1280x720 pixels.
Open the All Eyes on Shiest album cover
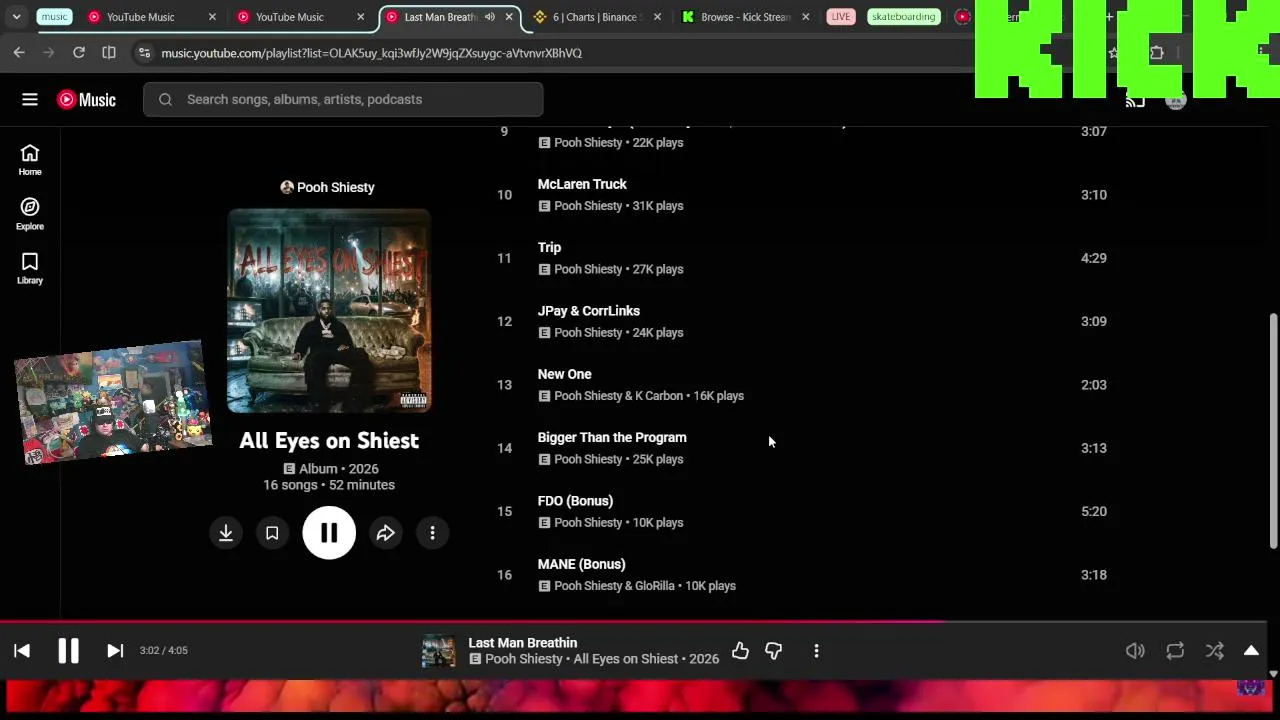click(329, 311)
